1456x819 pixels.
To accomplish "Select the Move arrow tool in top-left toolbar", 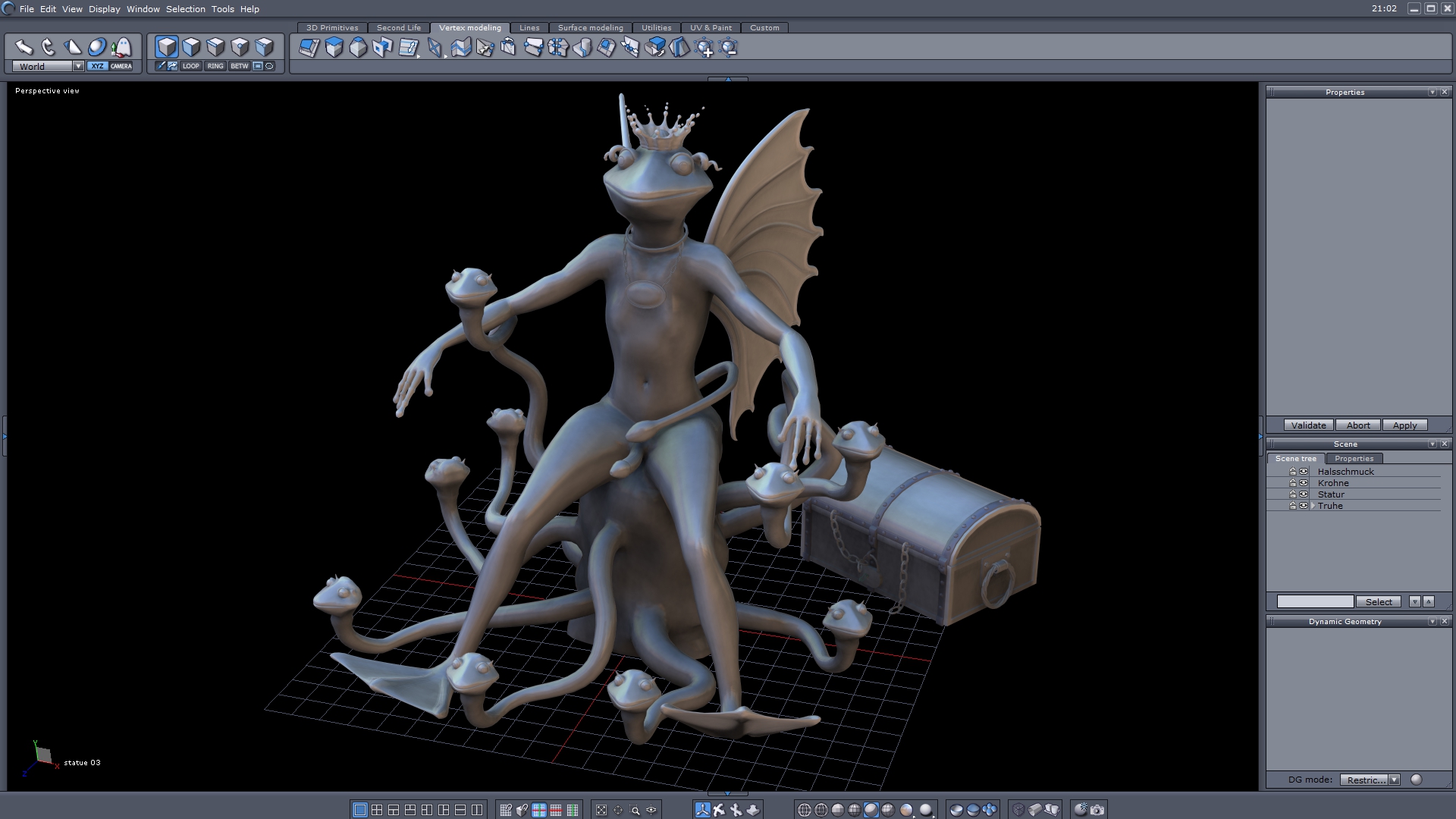I will pos(24,48).
